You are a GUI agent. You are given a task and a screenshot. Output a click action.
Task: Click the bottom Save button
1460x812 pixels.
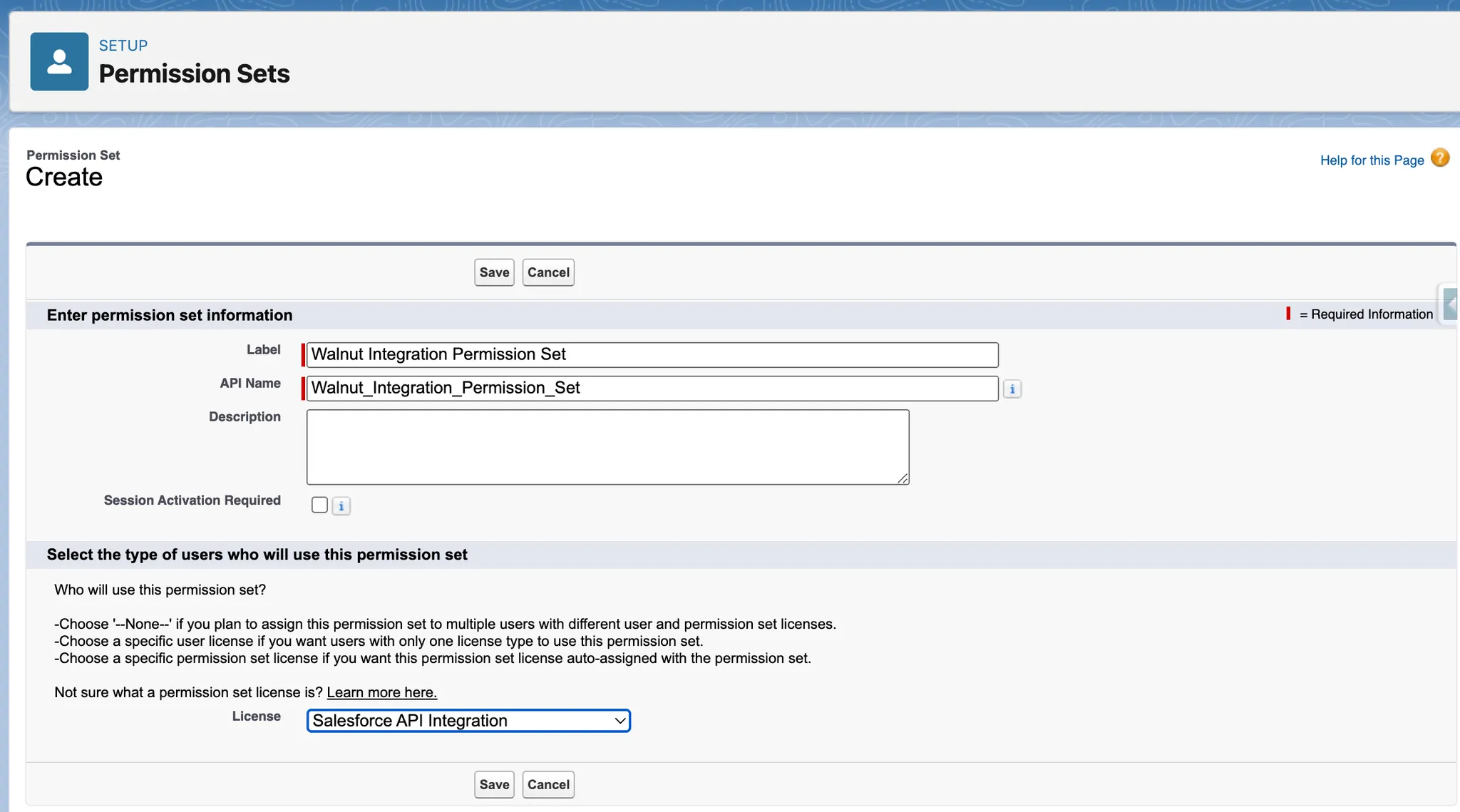click(x=494, y=784)
